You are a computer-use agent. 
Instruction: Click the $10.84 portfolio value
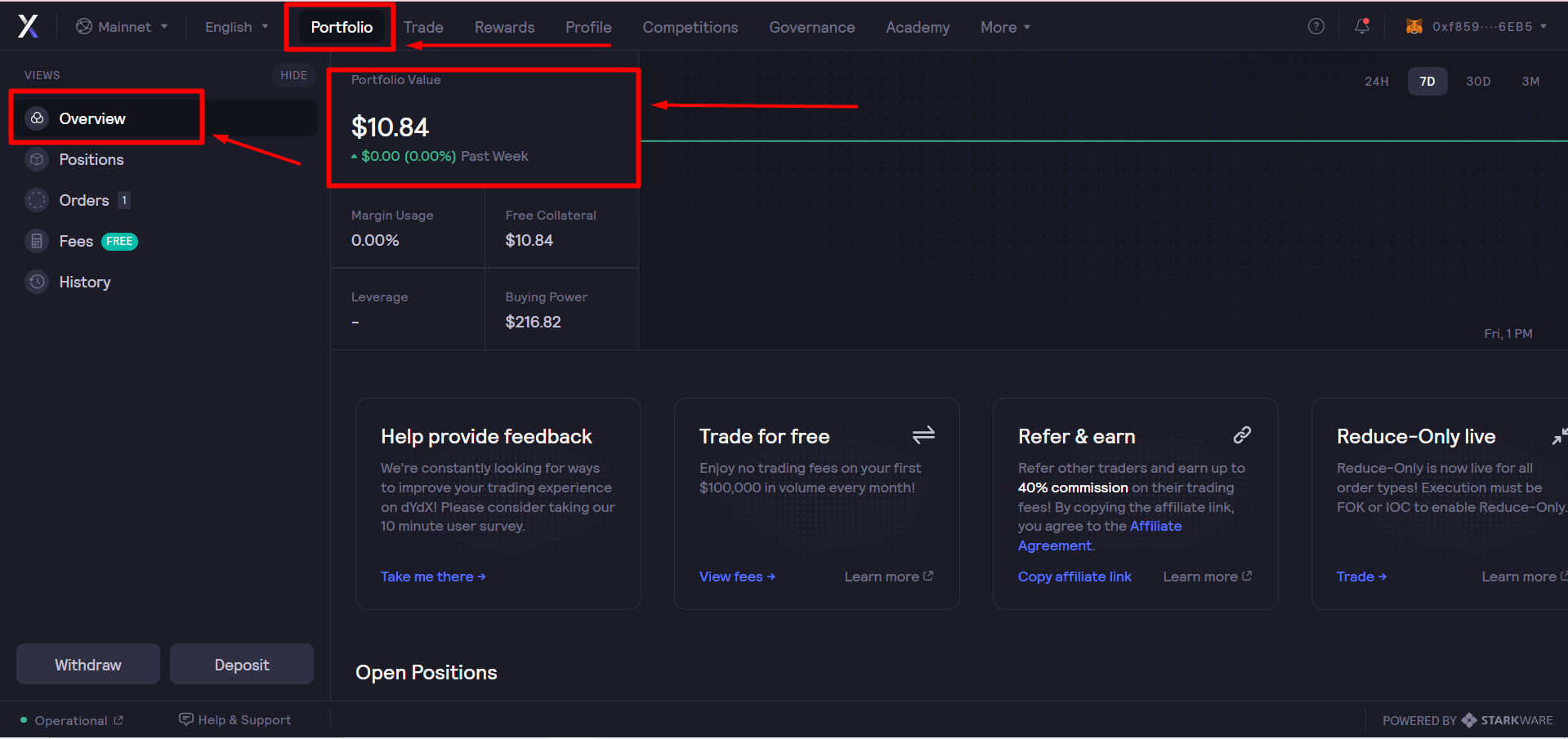tap(390, 127)
